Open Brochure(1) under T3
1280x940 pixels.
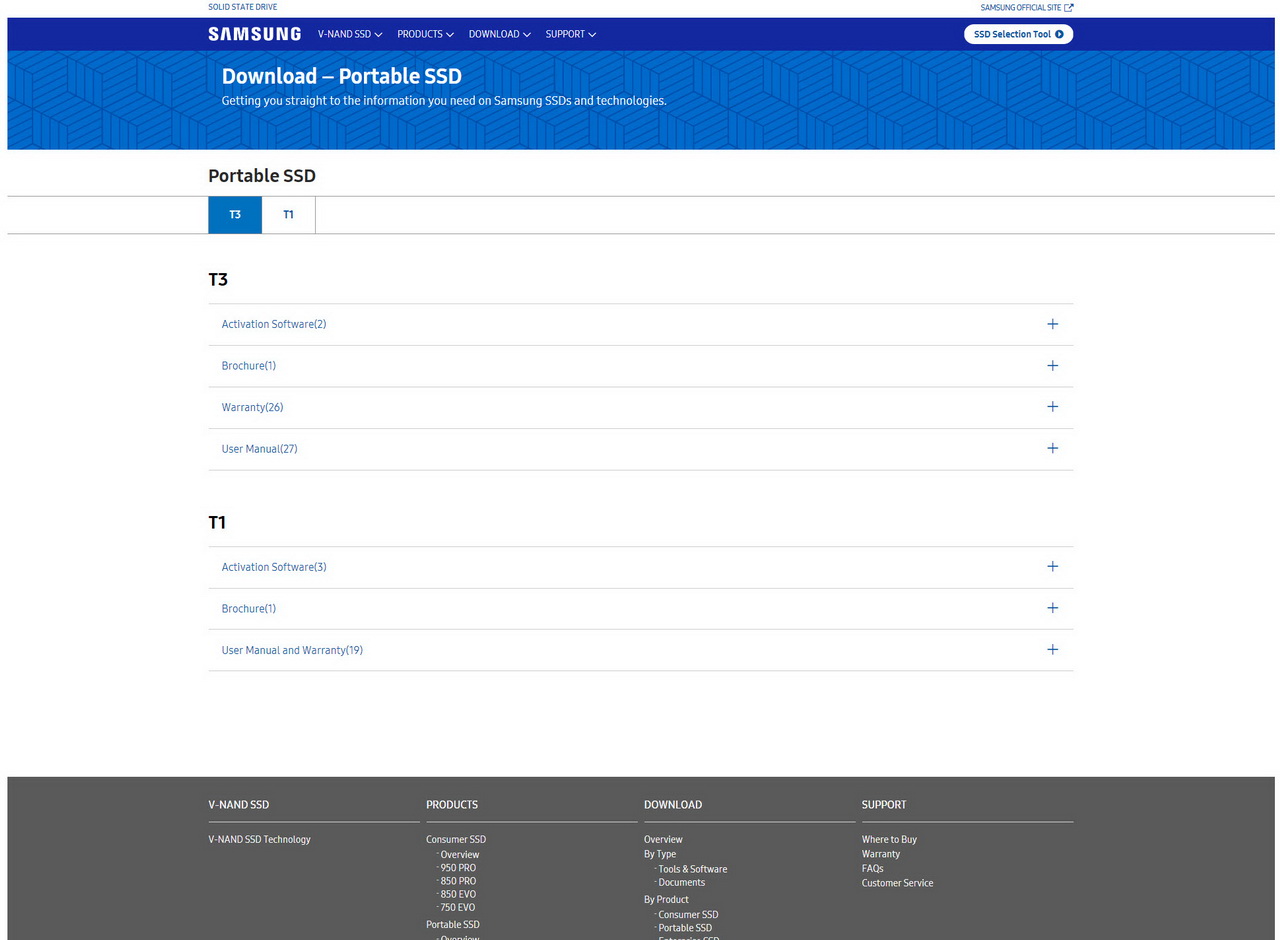pyautogui.click(x=249, y=366)
